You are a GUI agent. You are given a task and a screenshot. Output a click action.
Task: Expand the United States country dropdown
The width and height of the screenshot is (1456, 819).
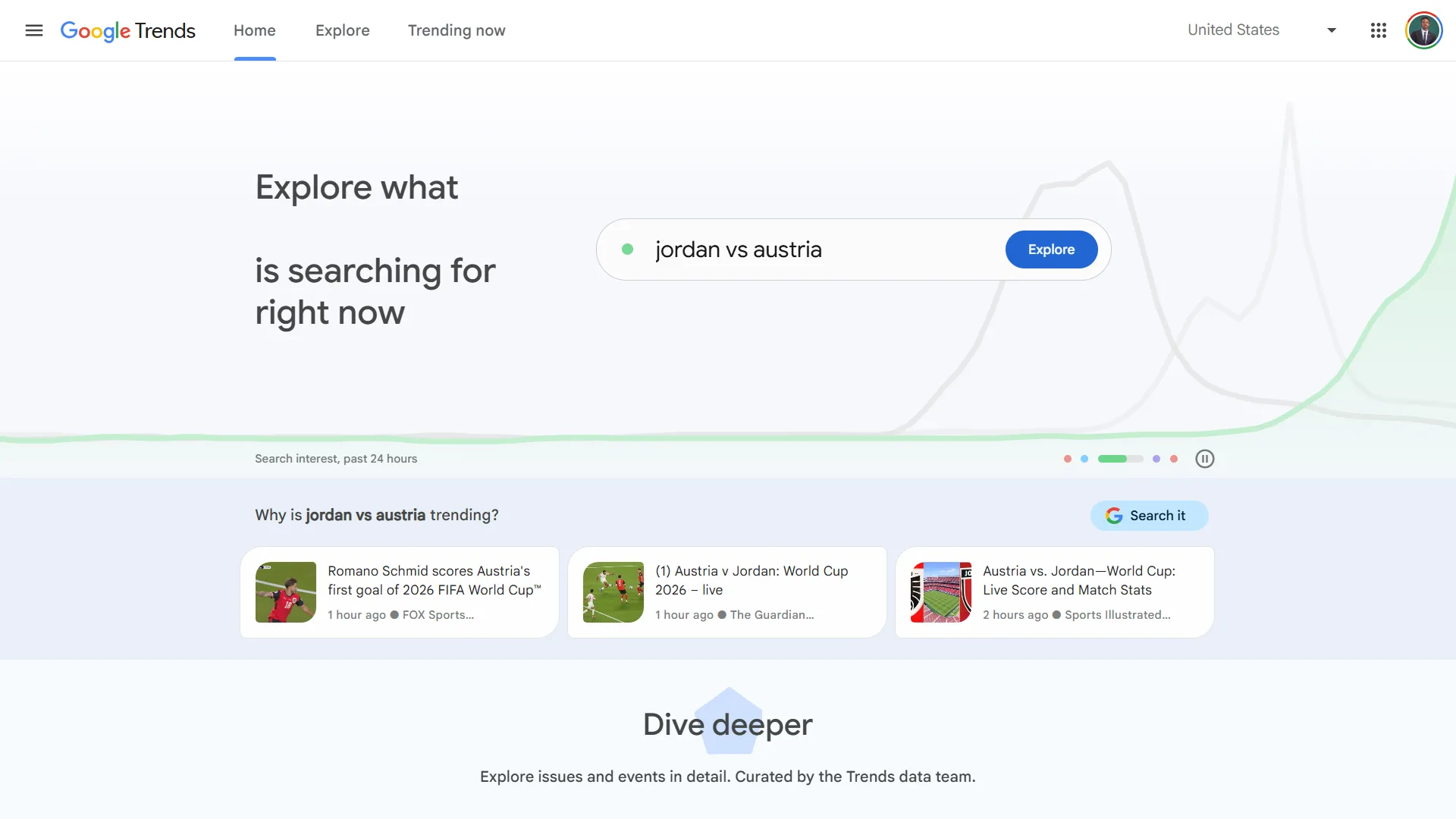coord(1262,30)
